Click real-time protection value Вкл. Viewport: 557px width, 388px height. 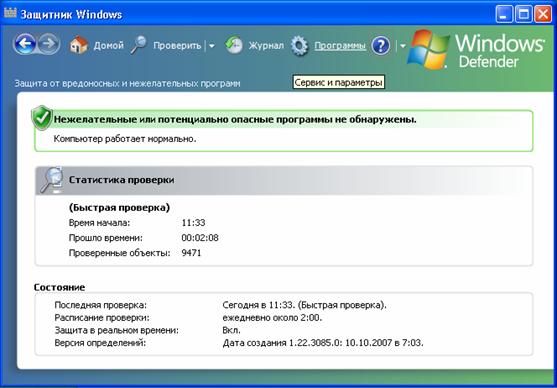(x=232, y=330)
